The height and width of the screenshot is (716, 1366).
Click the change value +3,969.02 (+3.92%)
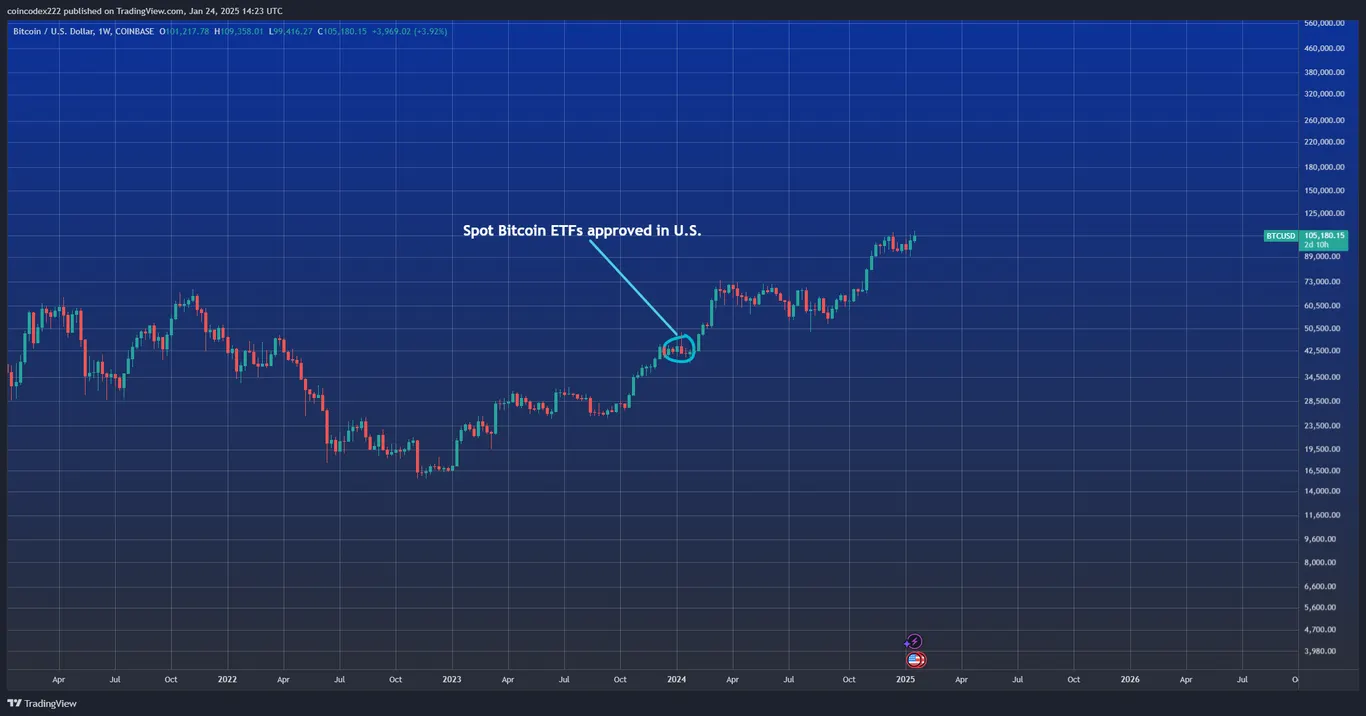[411, 31]
